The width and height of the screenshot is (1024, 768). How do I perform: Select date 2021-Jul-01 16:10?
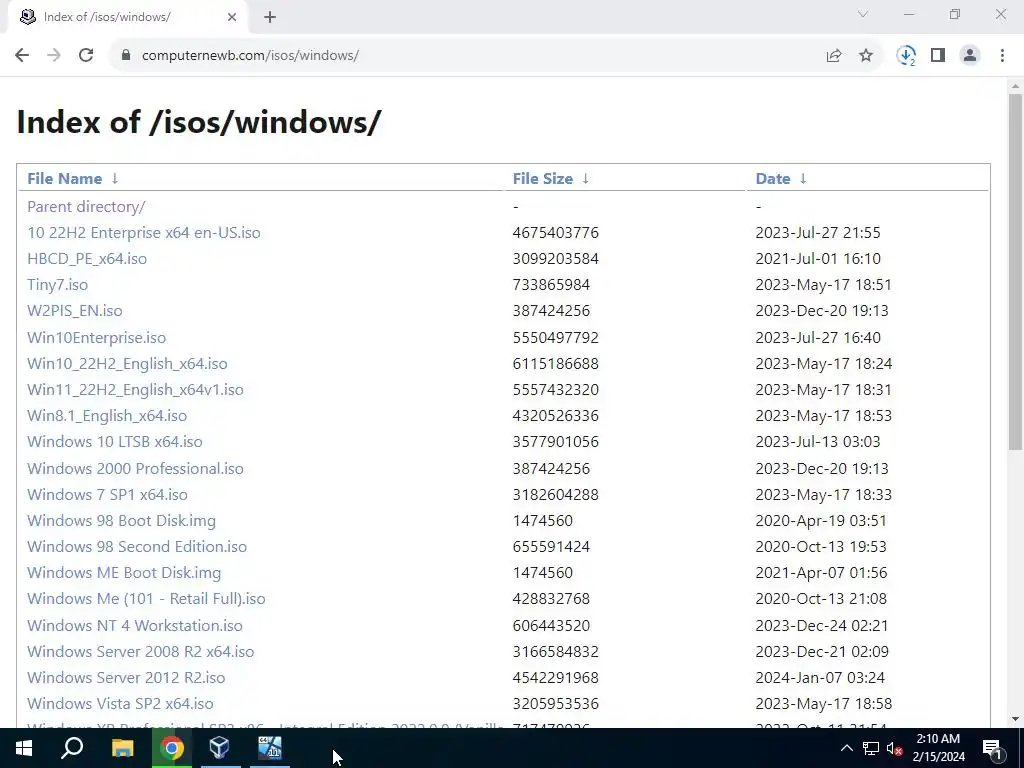click(x=818, y=259)
